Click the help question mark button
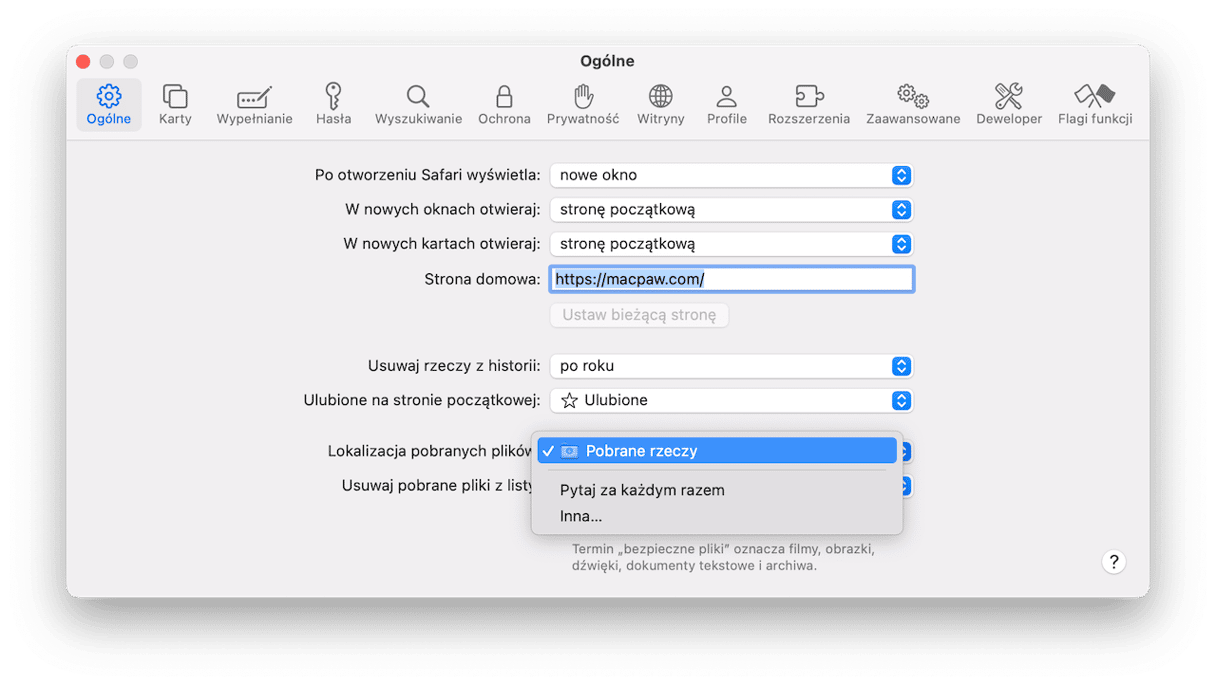 1113,562
